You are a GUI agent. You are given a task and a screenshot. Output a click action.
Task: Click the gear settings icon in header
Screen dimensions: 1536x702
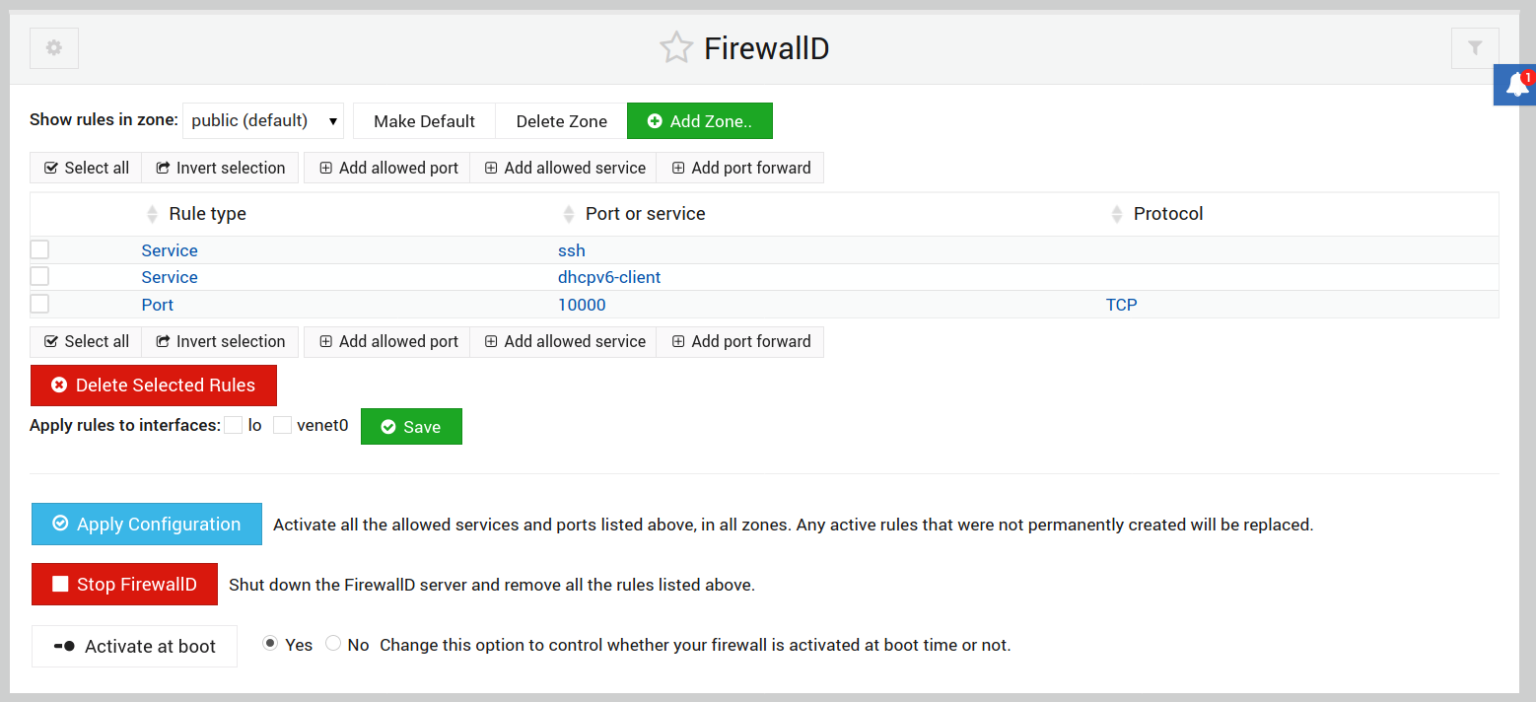tap(54, 48)
